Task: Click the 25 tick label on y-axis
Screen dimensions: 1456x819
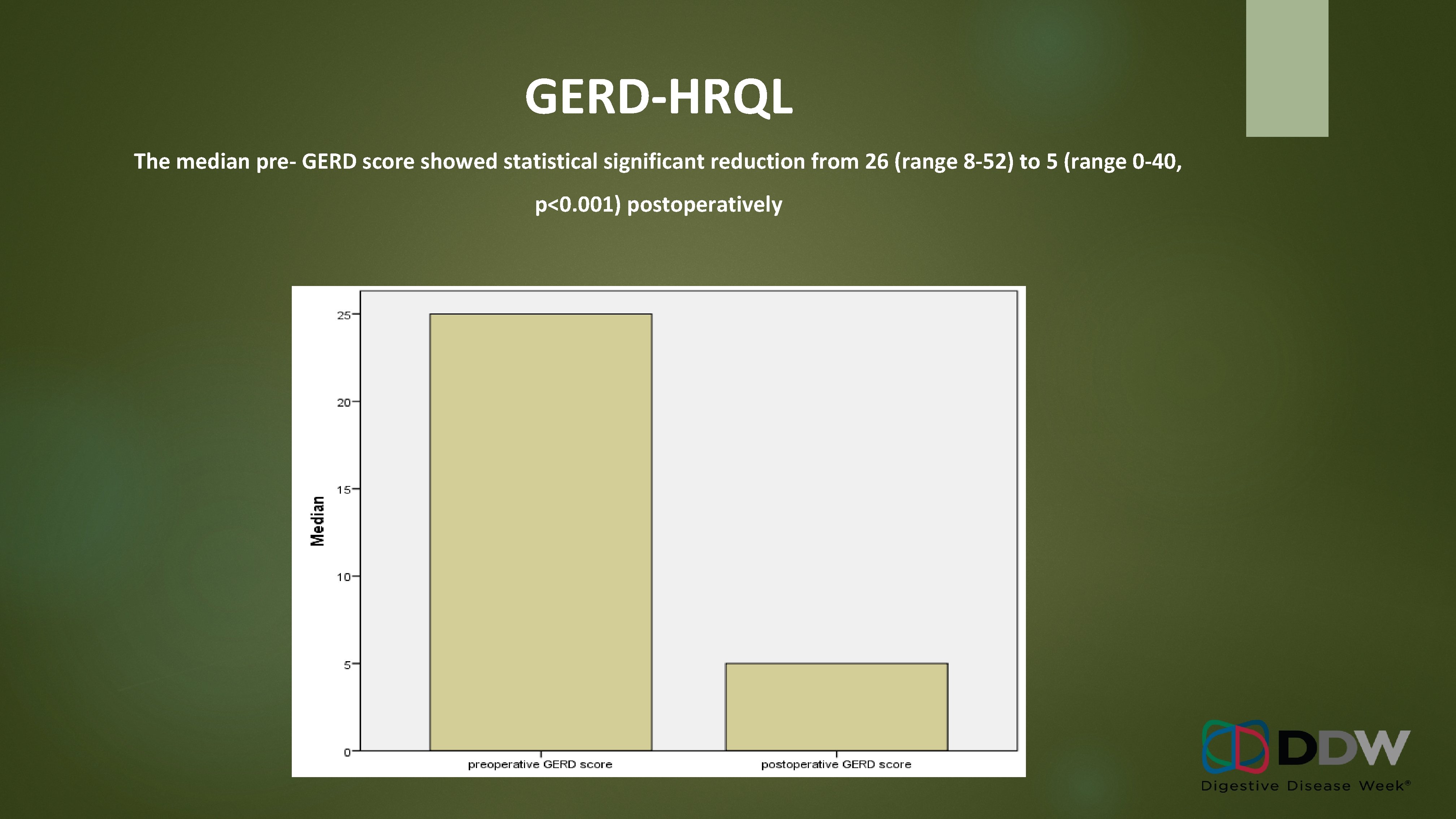Action: click(343, 315)
